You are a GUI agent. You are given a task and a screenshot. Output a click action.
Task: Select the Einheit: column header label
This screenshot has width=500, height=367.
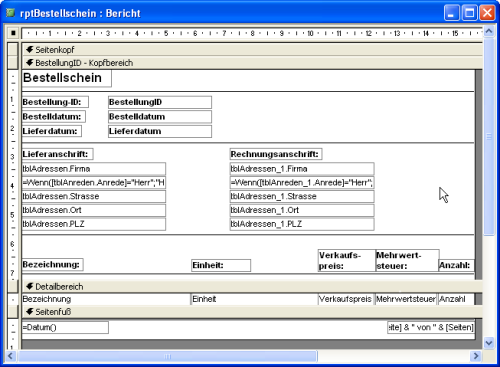(221, 265)
